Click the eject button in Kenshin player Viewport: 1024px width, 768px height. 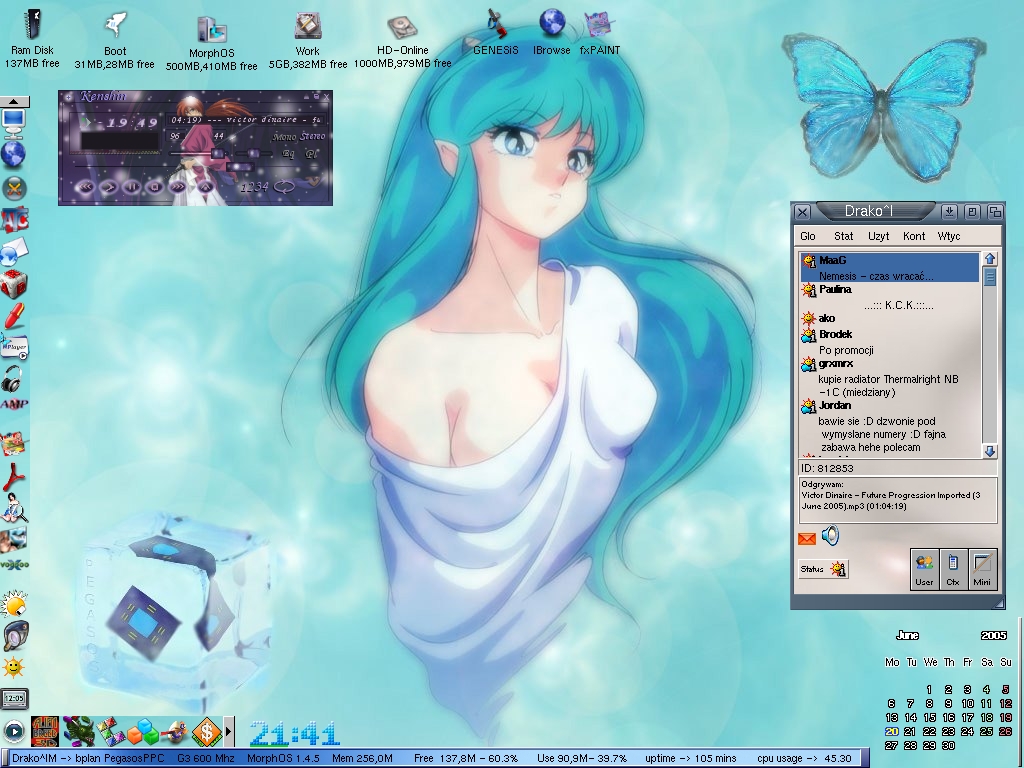pos(204,187)
